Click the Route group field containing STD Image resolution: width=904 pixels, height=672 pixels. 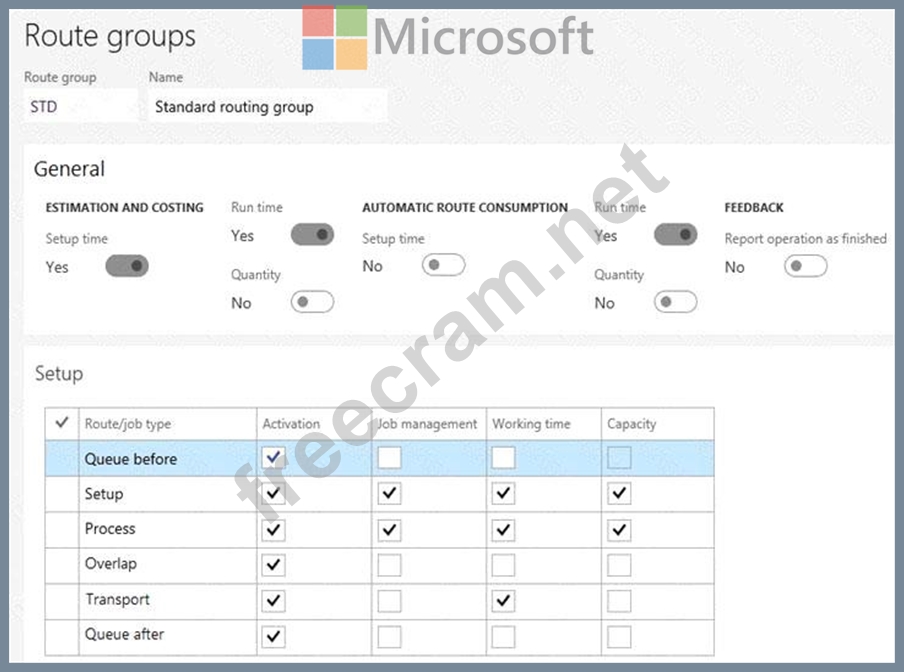tap(81, 107)
